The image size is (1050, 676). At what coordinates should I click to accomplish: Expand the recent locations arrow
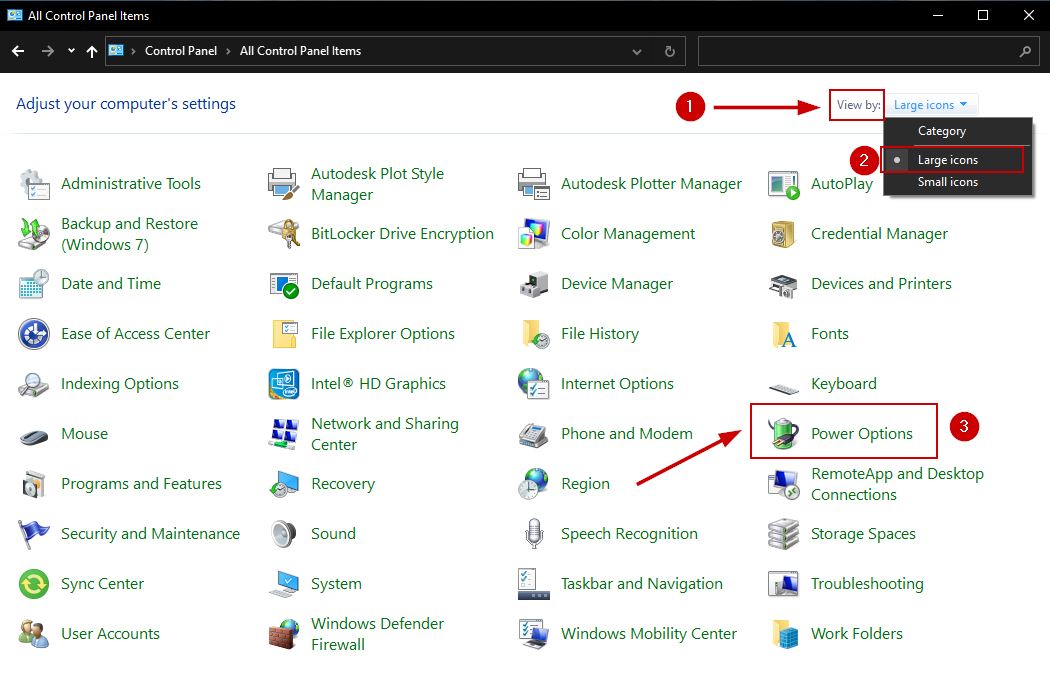71,51
